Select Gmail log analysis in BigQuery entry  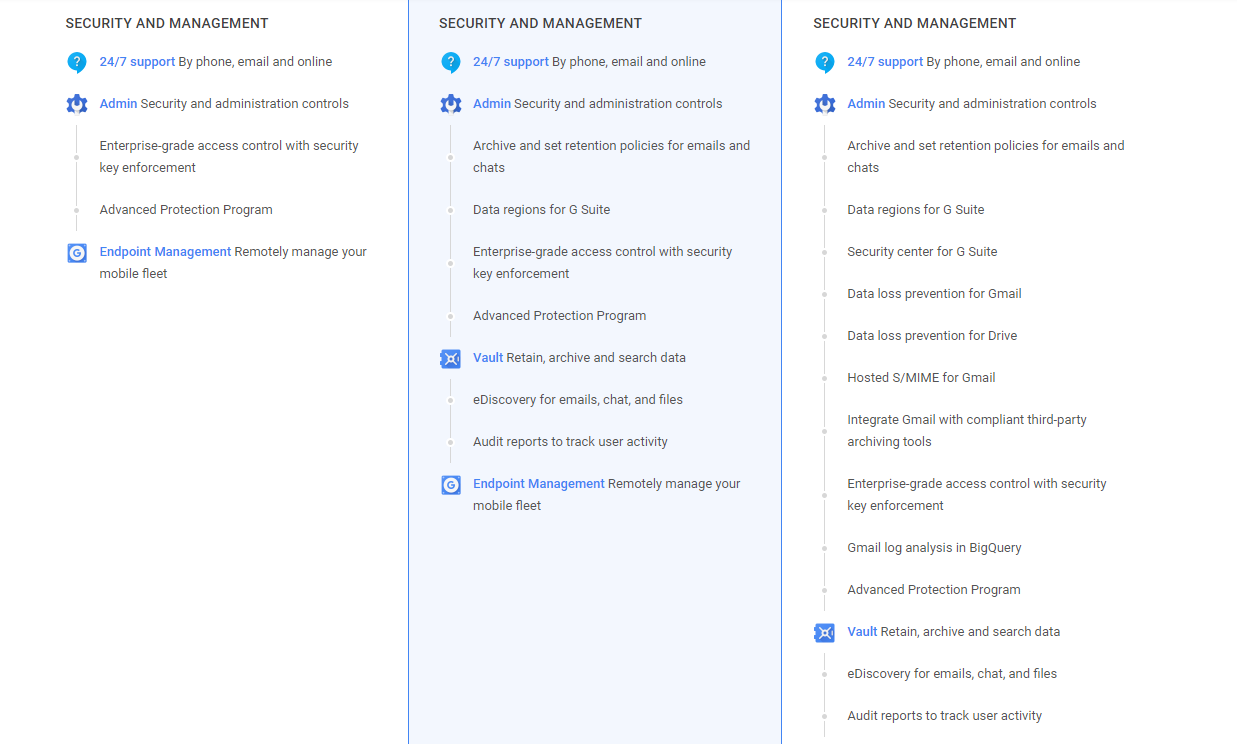click(x=934, y=547)
